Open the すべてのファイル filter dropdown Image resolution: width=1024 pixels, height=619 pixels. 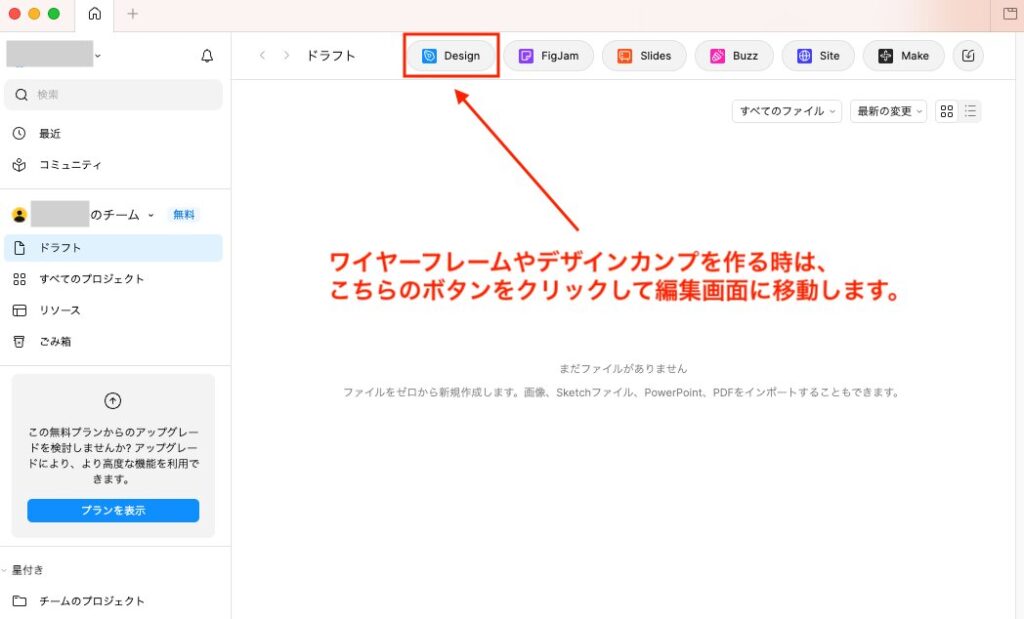[x=787, y=111]
